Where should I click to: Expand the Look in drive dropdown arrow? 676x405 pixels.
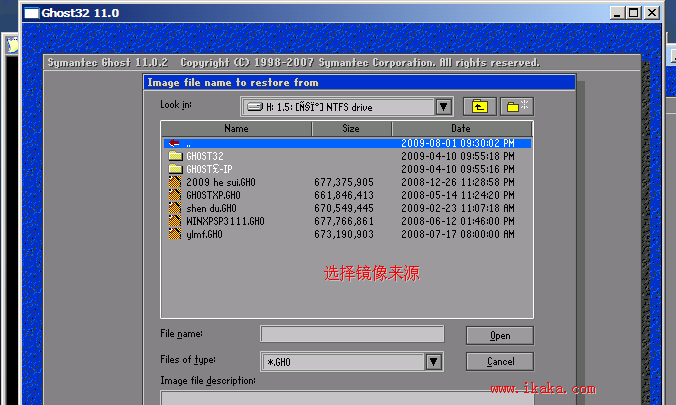coord(443,107)
